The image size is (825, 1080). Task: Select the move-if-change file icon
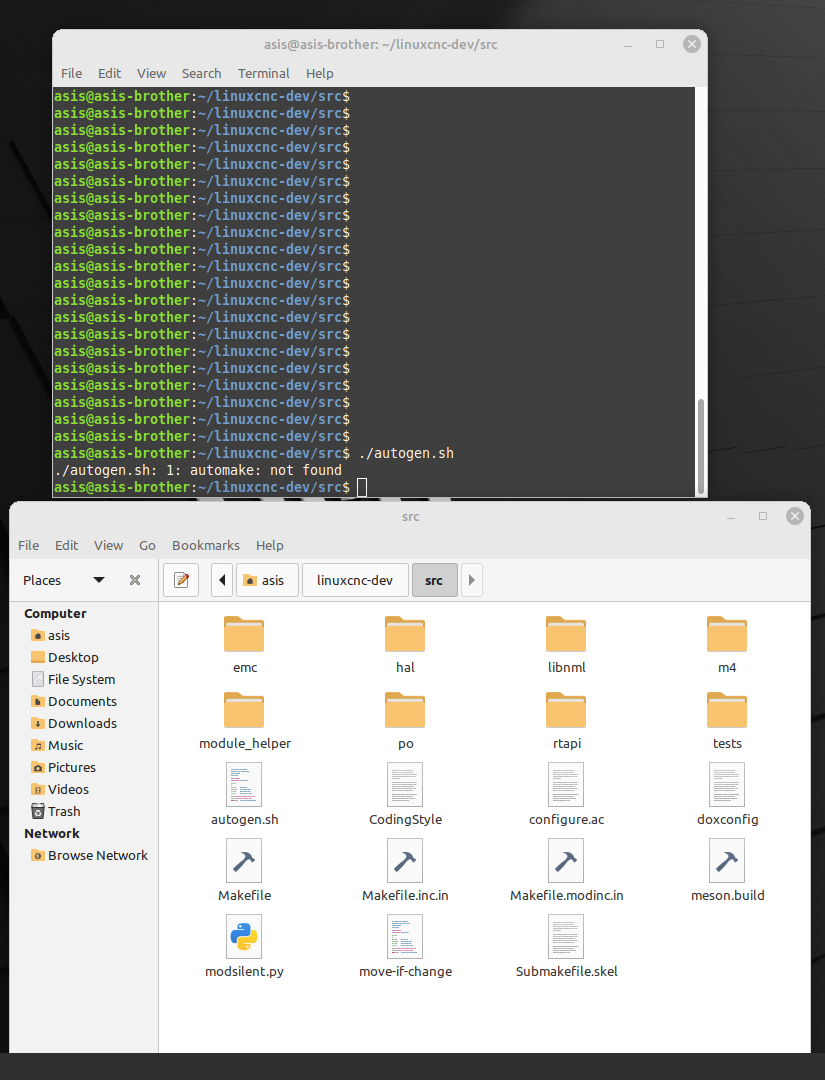tap(405, 937)
